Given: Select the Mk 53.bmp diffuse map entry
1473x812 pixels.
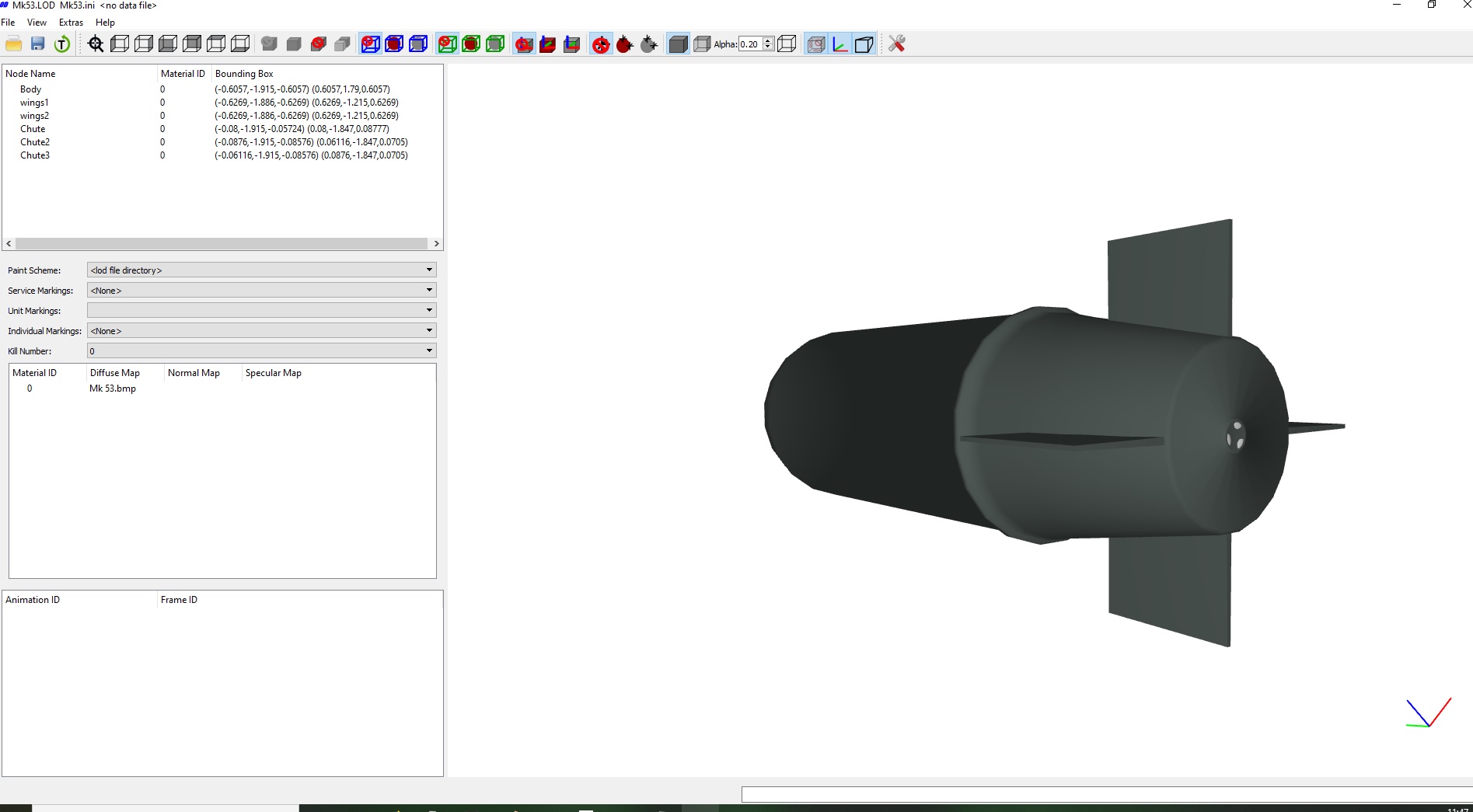Looking at the screenshot, I should (113, 389).
